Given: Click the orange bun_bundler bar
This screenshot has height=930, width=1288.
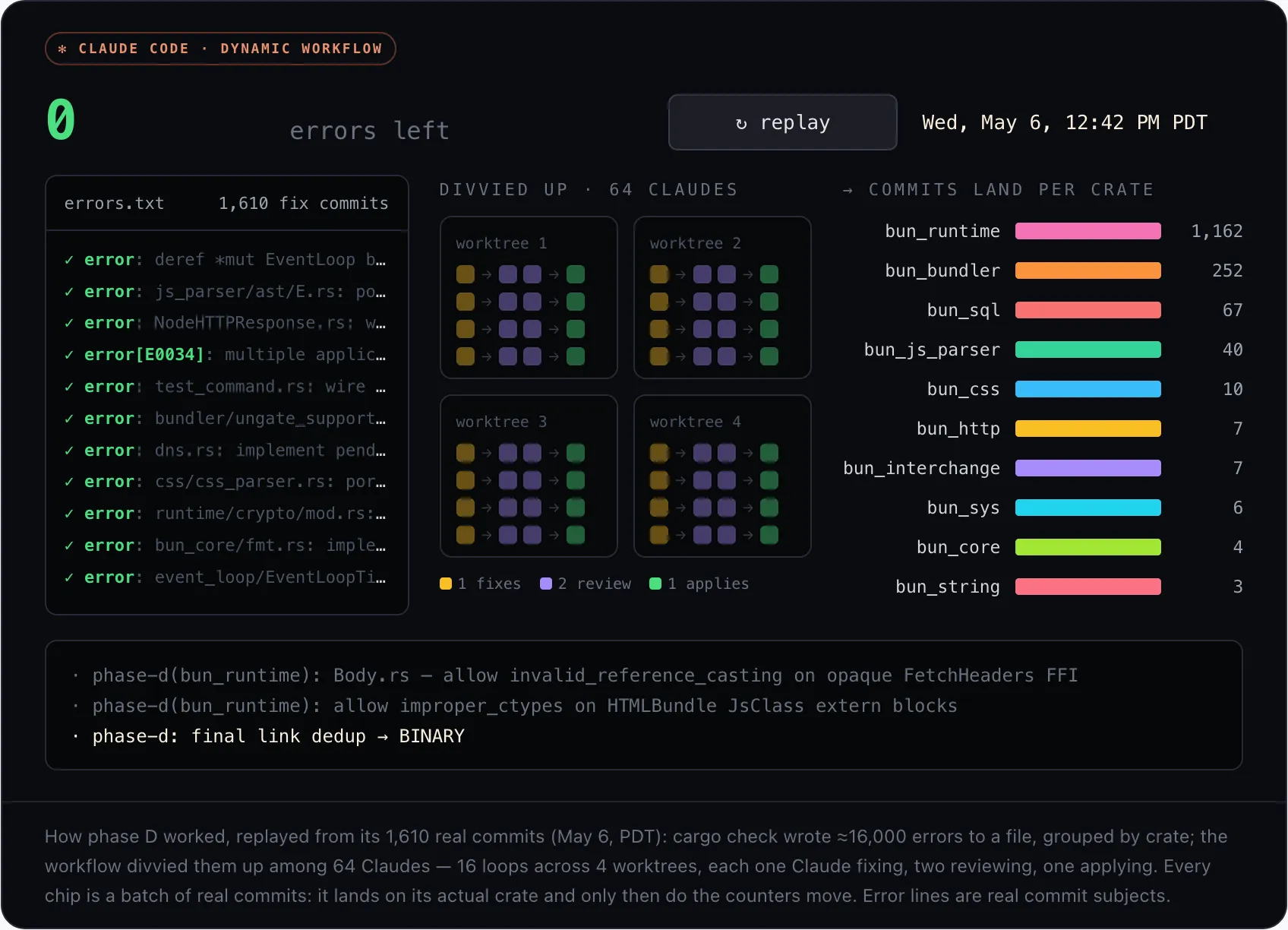Looking at the screenshot, I should point(1088,270).
